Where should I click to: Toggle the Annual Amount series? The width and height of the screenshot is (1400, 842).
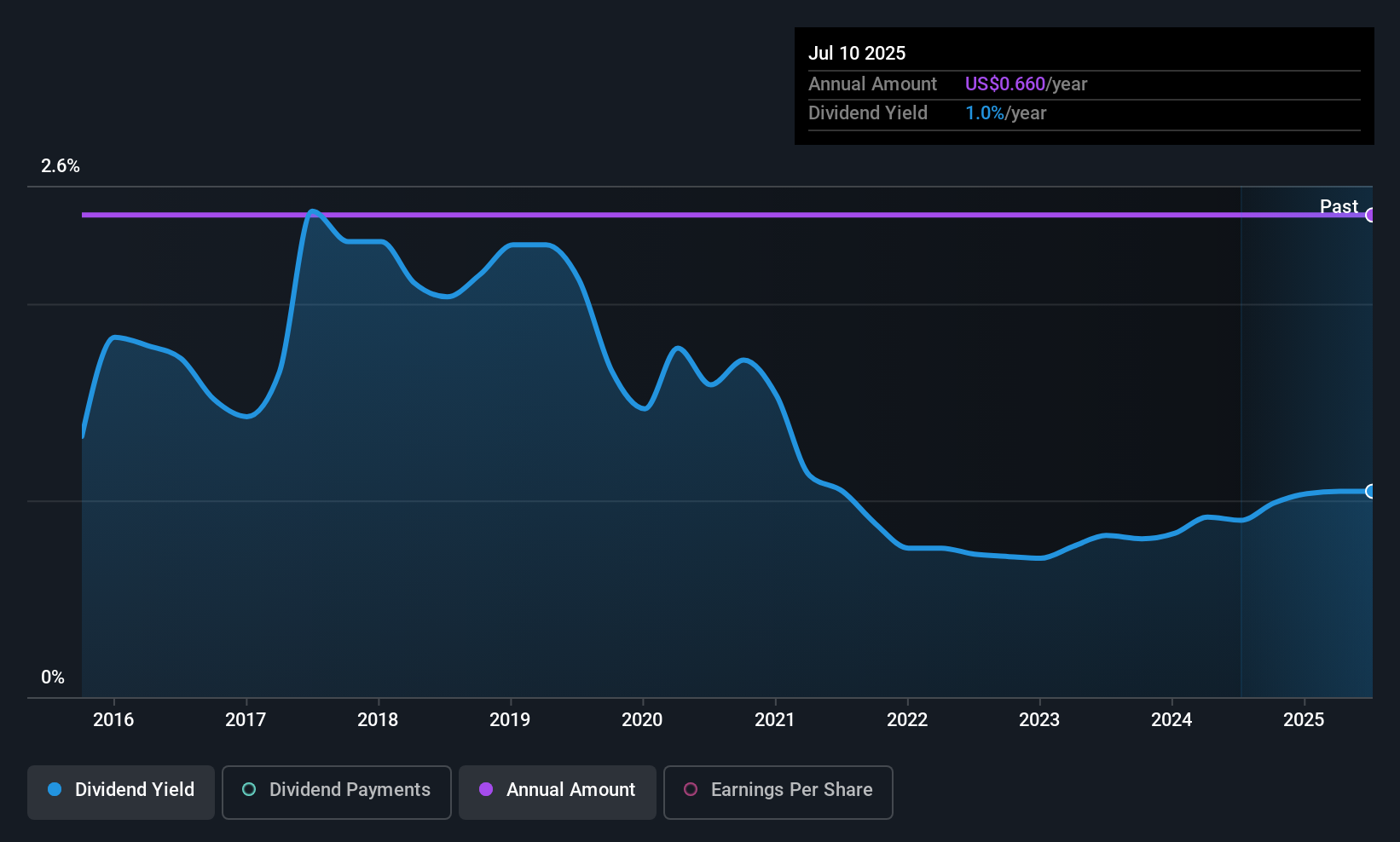point(558,792)
